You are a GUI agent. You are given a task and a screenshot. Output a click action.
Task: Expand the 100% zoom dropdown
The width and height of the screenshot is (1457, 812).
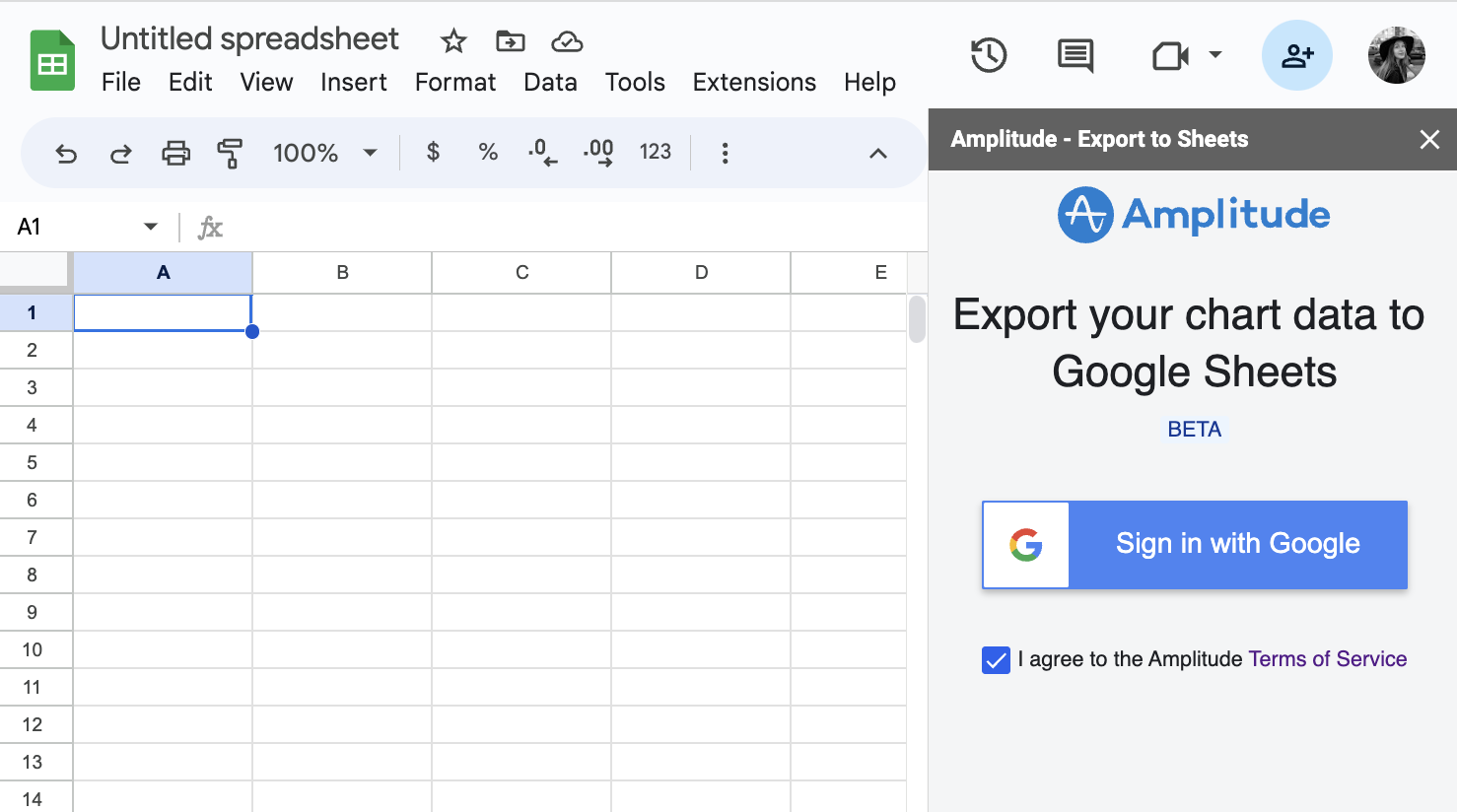tap(371, 153)
